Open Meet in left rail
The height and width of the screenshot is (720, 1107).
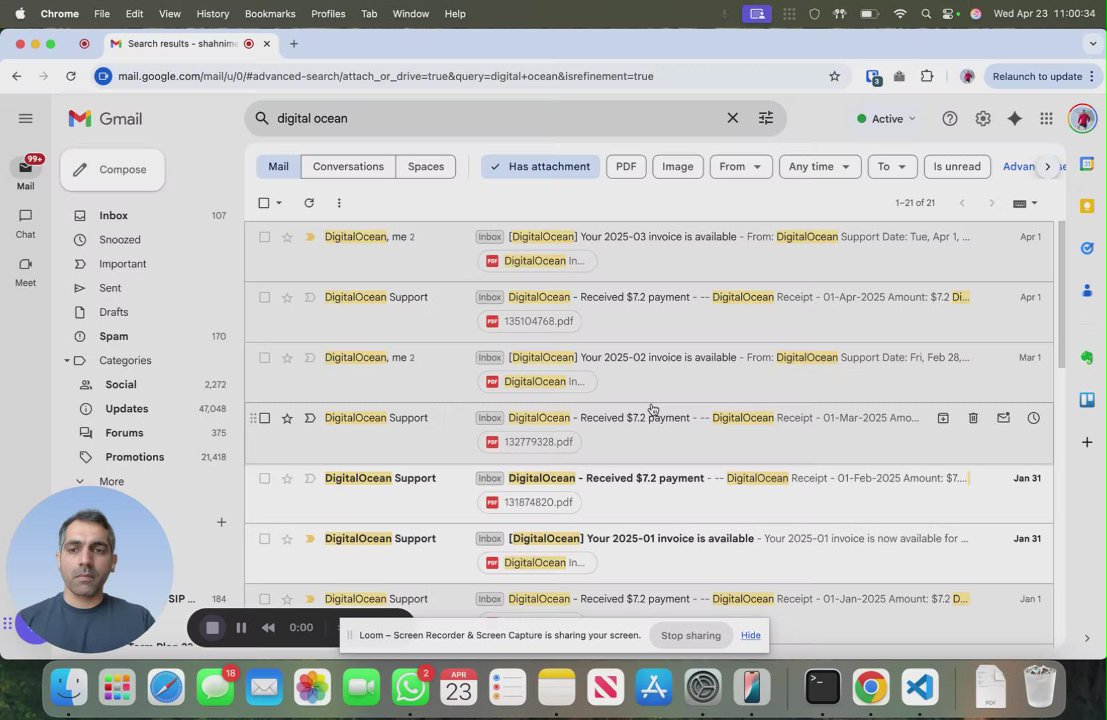coord(25,272)
